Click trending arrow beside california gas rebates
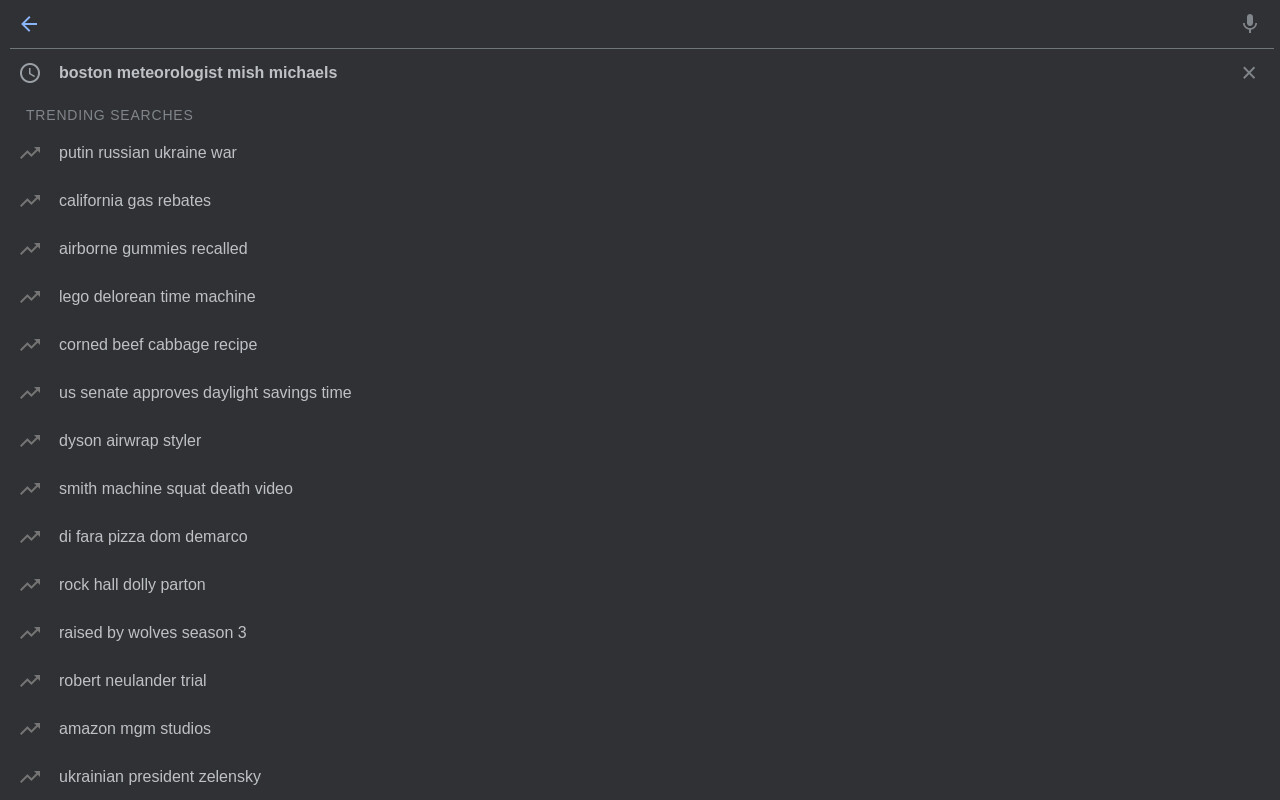Viewport: 1280px width, 800px height. (30, 201)
